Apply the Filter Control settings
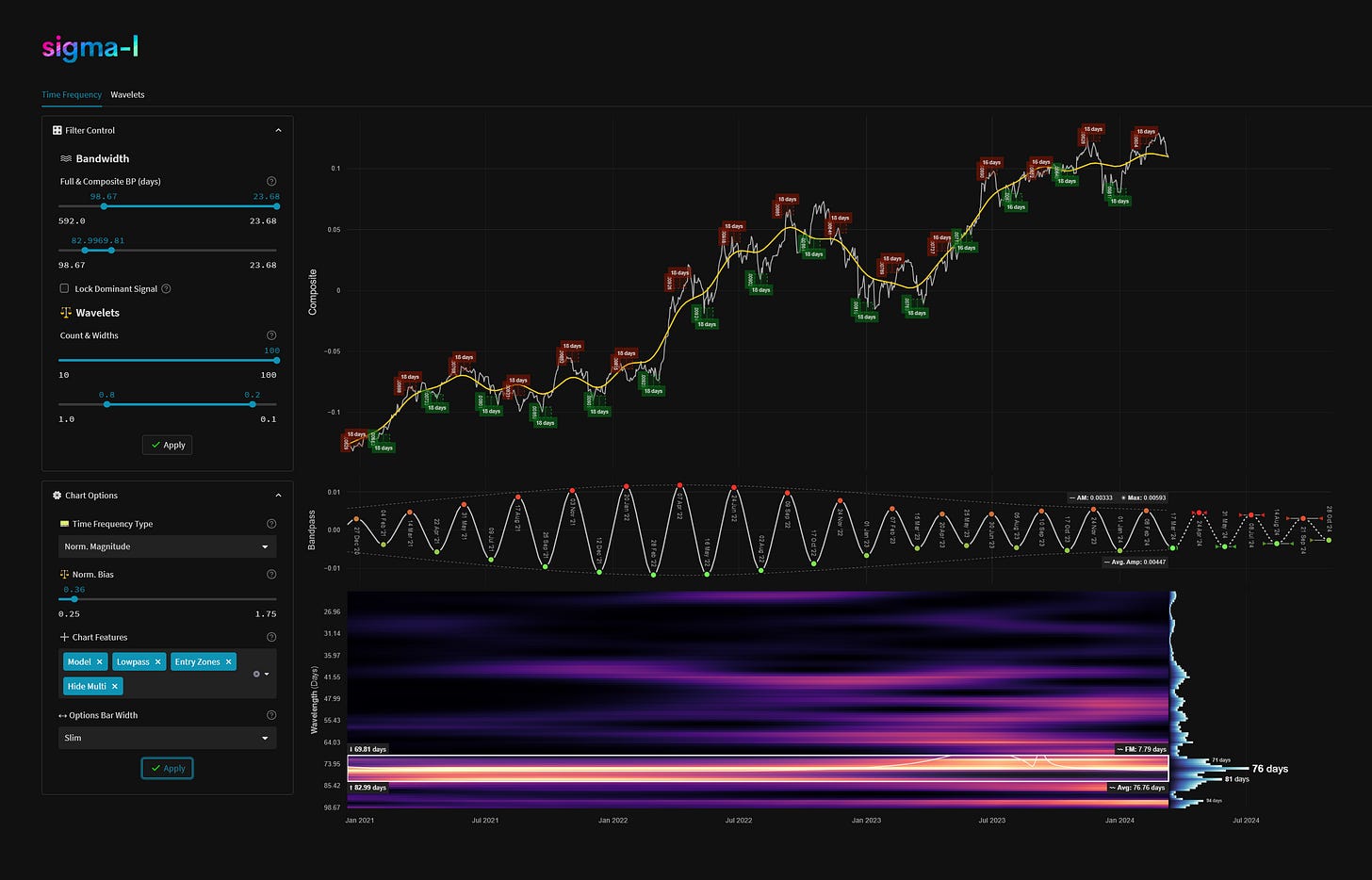 167,445
